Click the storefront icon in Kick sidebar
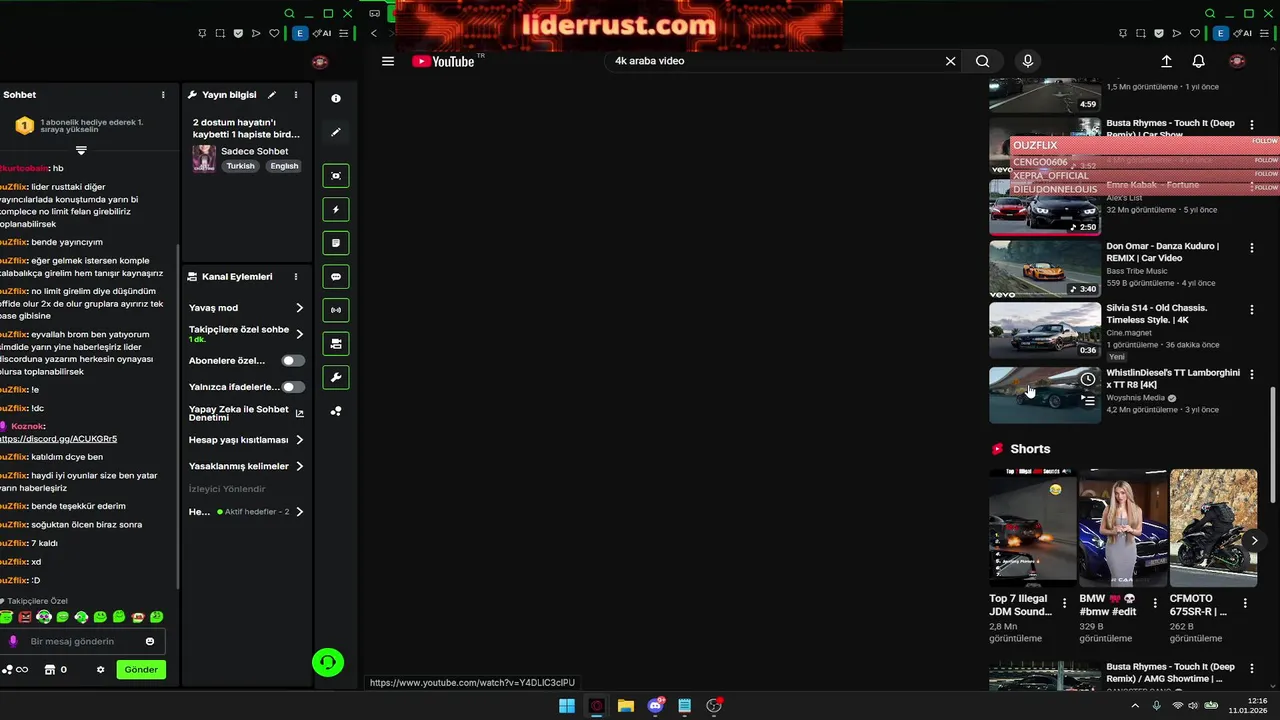 (x=336, y=344)
